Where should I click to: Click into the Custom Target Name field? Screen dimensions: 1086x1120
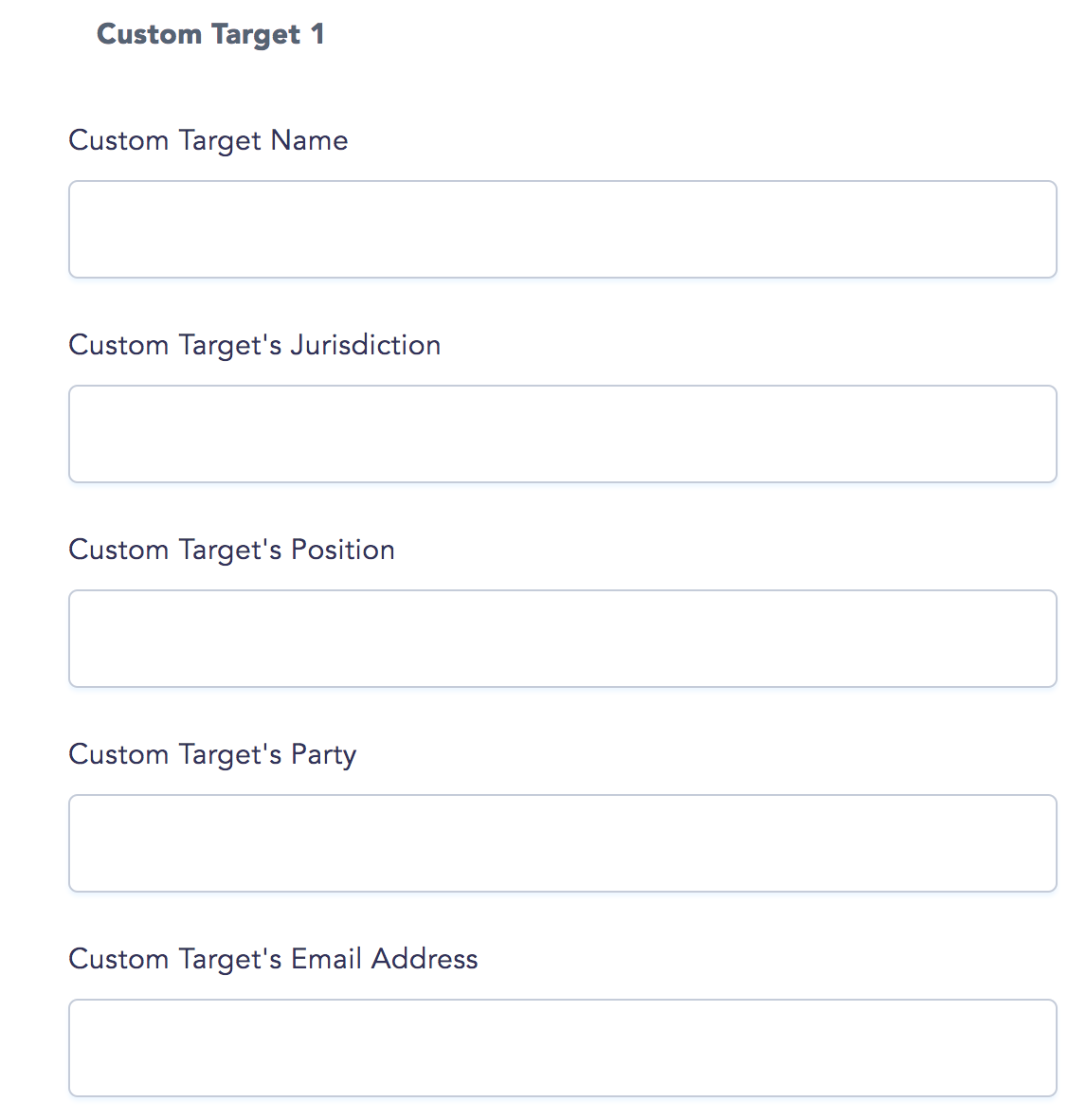pos(562,229)
